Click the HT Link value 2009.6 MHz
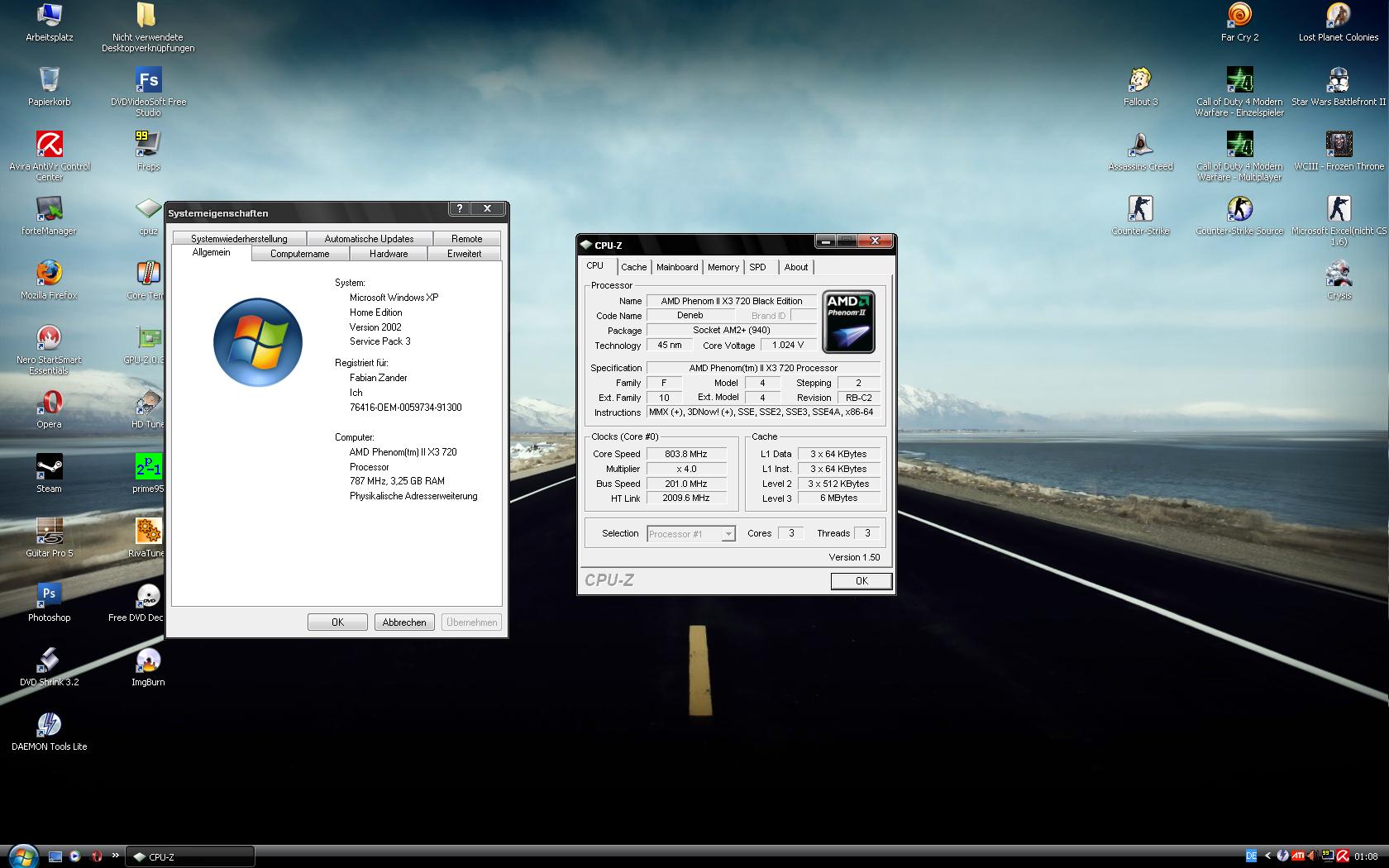 [x=686, y=498]
